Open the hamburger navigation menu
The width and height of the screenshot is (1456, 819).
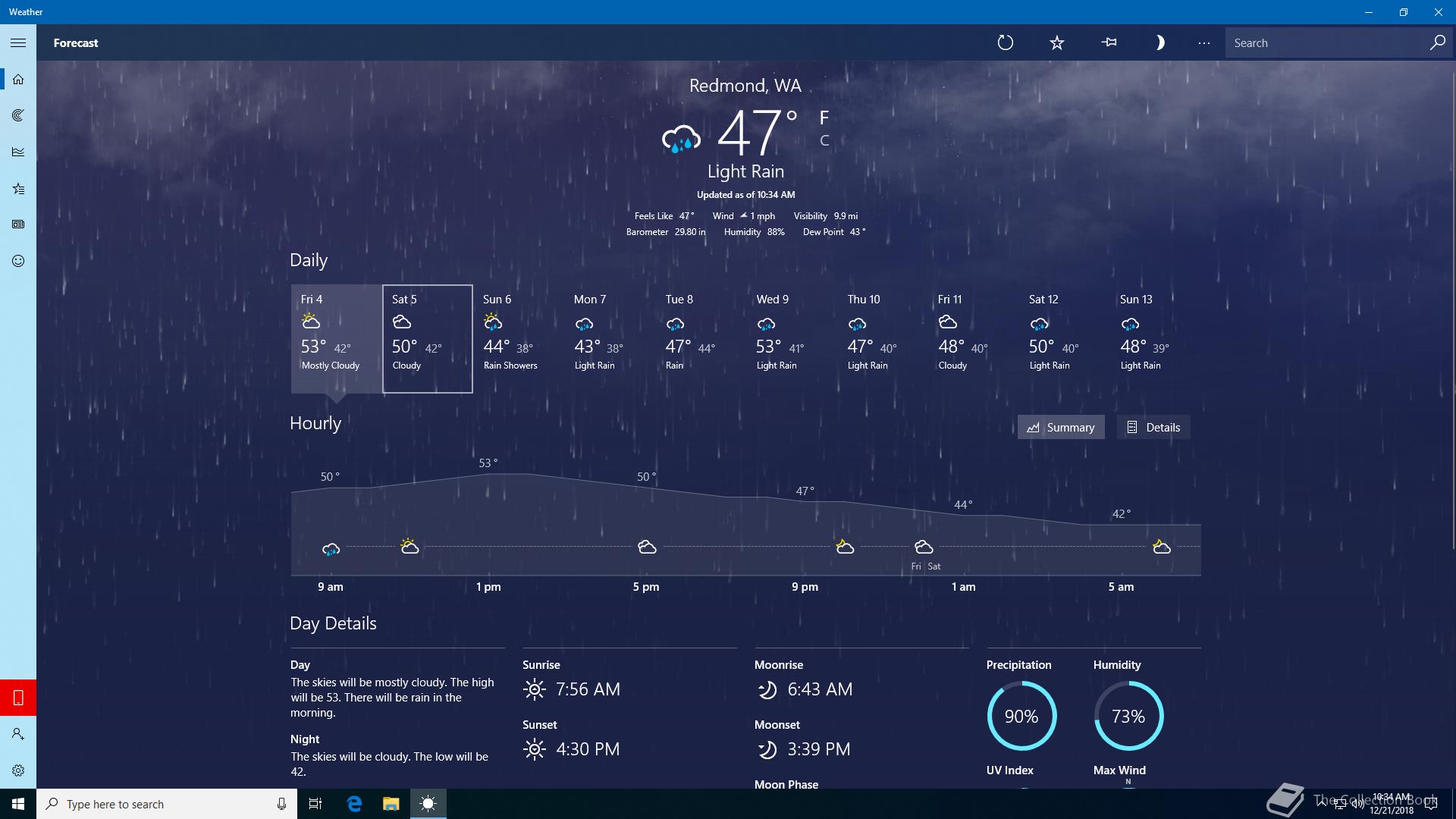(x=18, y=42)
